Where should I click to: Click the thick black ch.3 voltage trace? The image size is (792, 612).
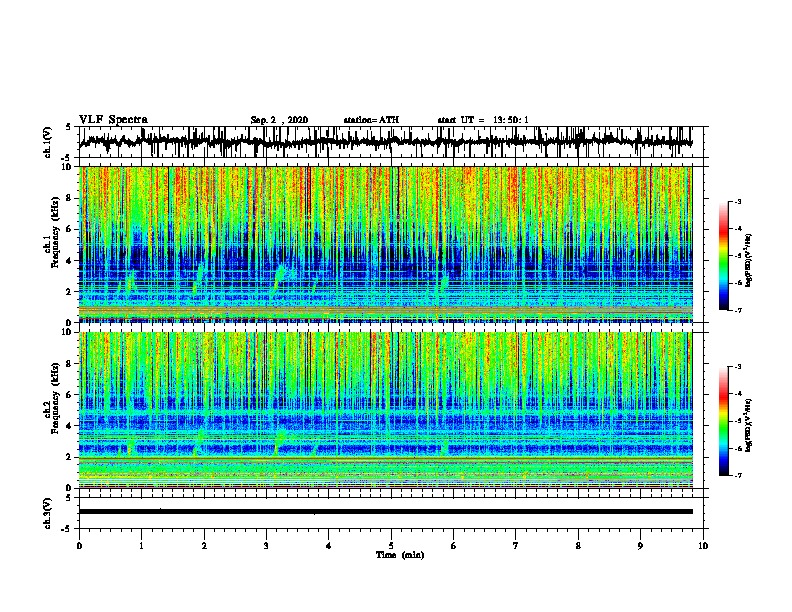(386, 512)
